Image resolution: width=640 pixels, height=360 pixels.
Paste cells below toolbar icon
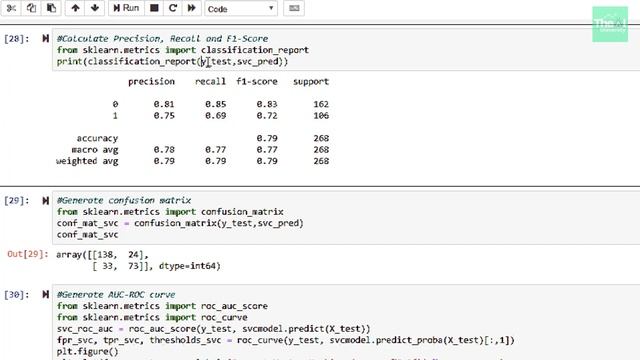point(51,8)
